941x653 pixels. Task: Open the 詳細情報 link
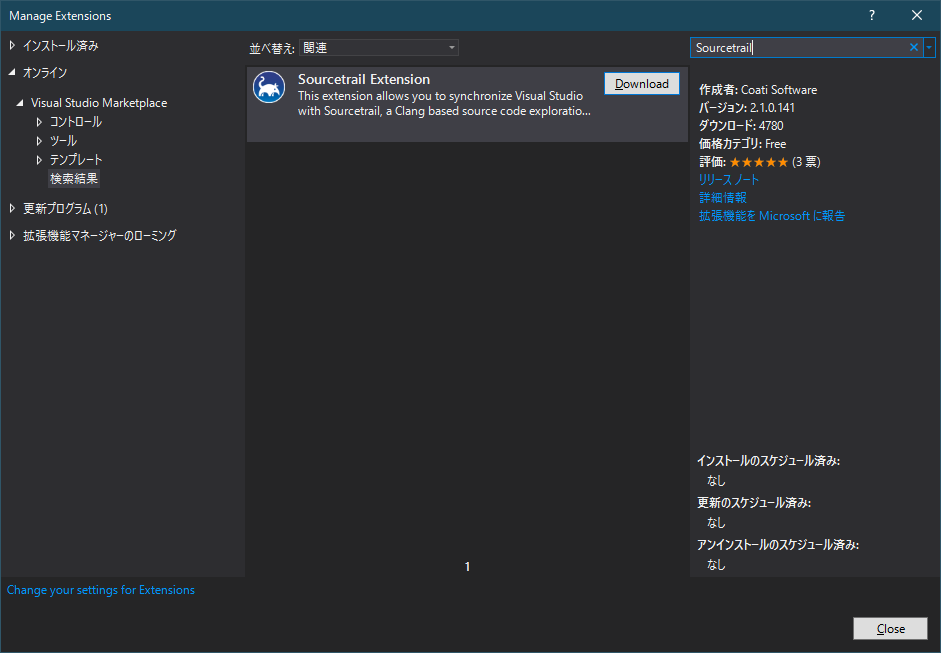[722, 197]
